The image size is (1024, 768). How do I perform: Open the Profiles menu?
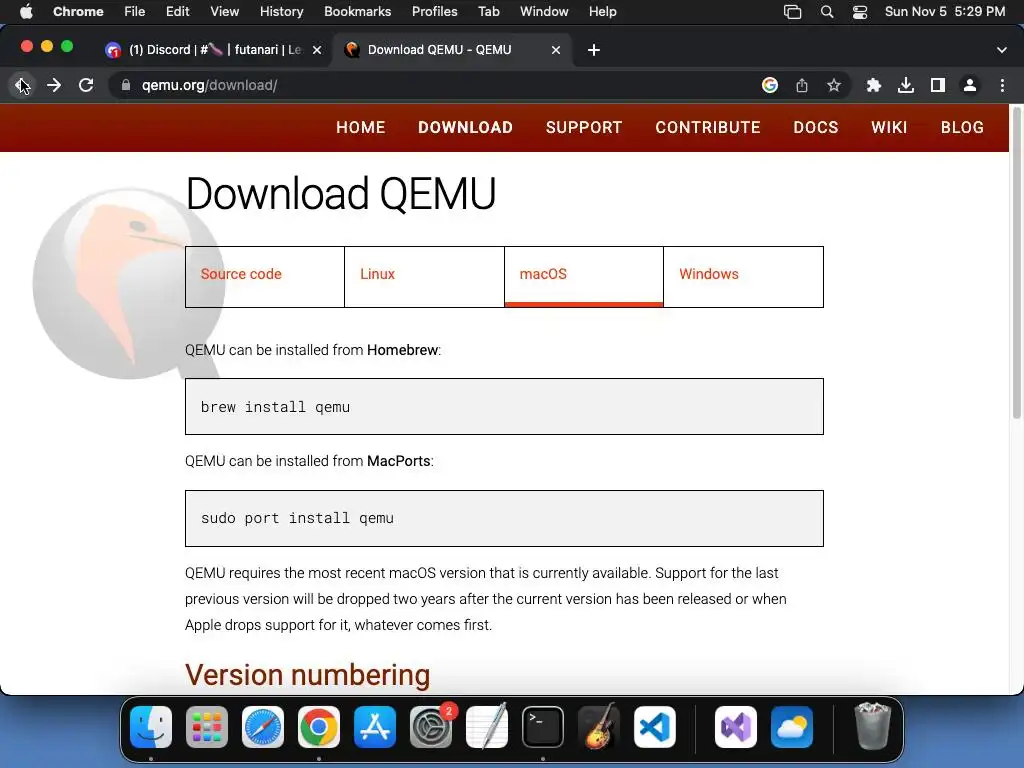point(434,12)
